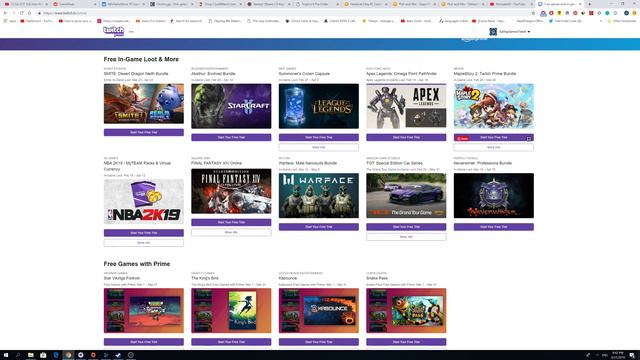Open the MapleStory 2 thumbnail
The height and width of the screenshot is (360, 640).
click(x=493, y=106)
